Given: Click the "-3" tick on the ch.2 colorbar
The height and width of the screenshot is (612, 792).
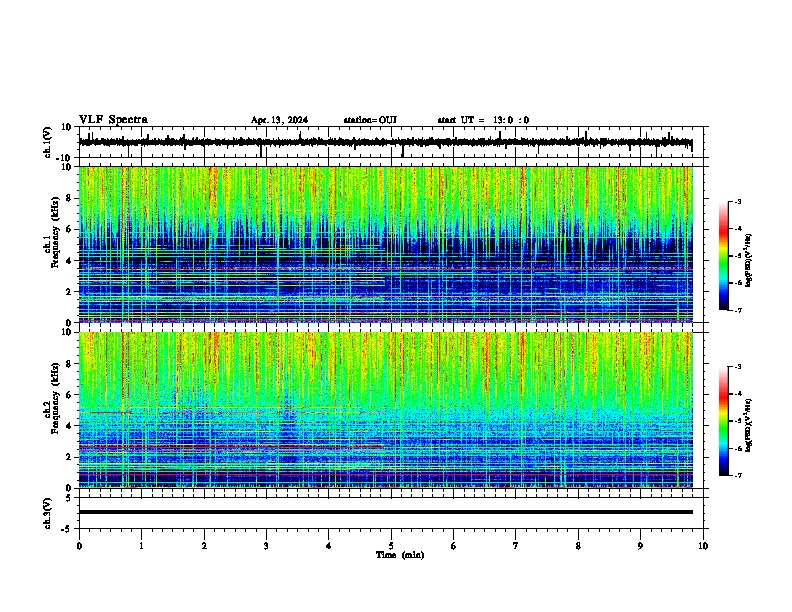Looking at the screenshot, I should pyautogui.click(x=737, y=367).
